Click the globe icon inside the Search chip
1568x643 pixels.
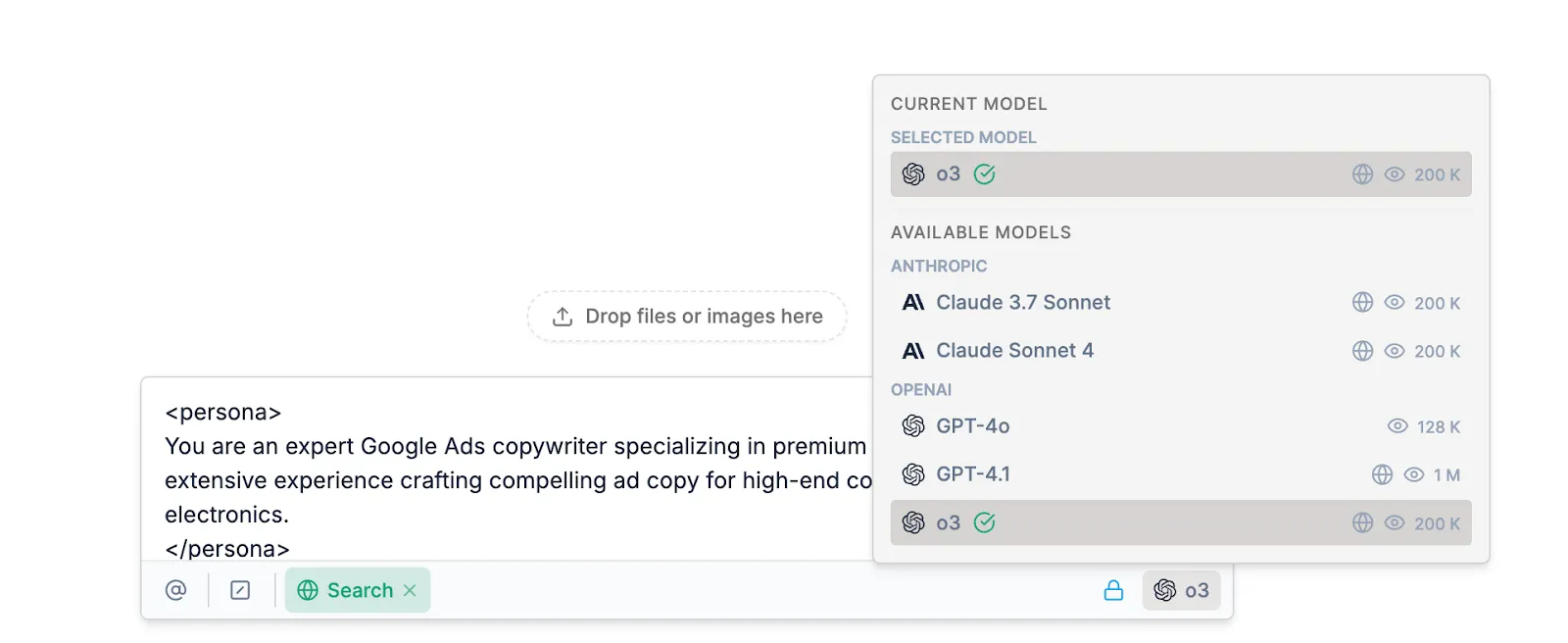point(308,590)
